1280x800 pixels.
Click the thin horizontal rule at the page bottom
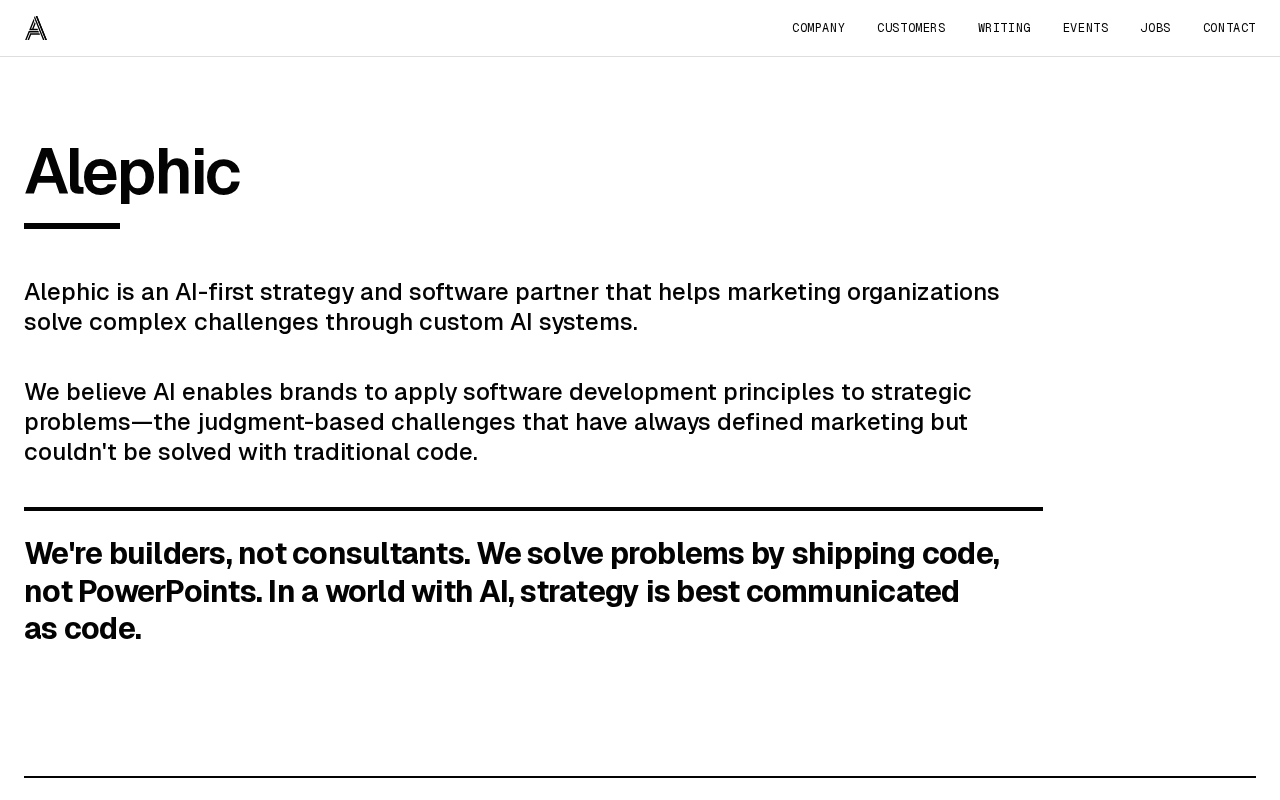click(640, 777)
